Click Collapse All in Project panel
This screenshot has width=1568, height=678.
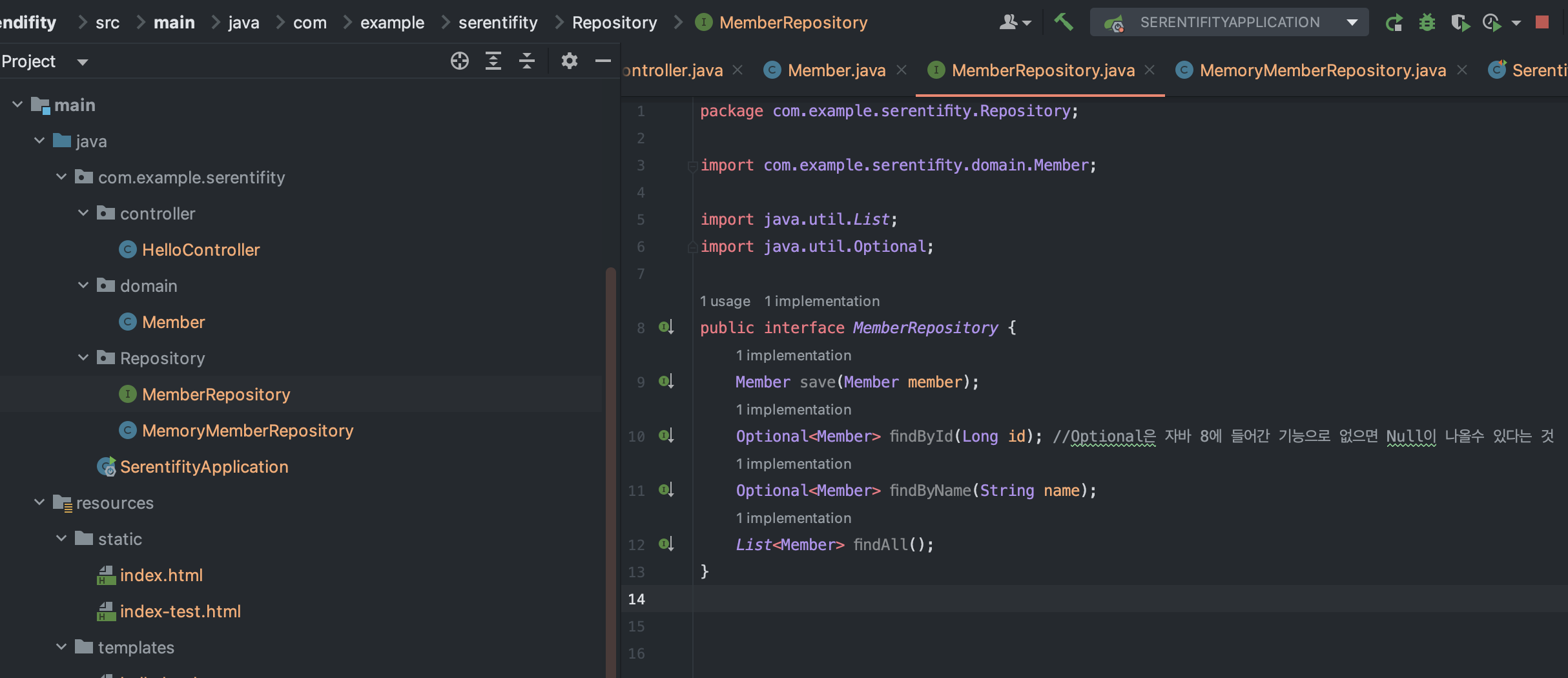[527, 61]
